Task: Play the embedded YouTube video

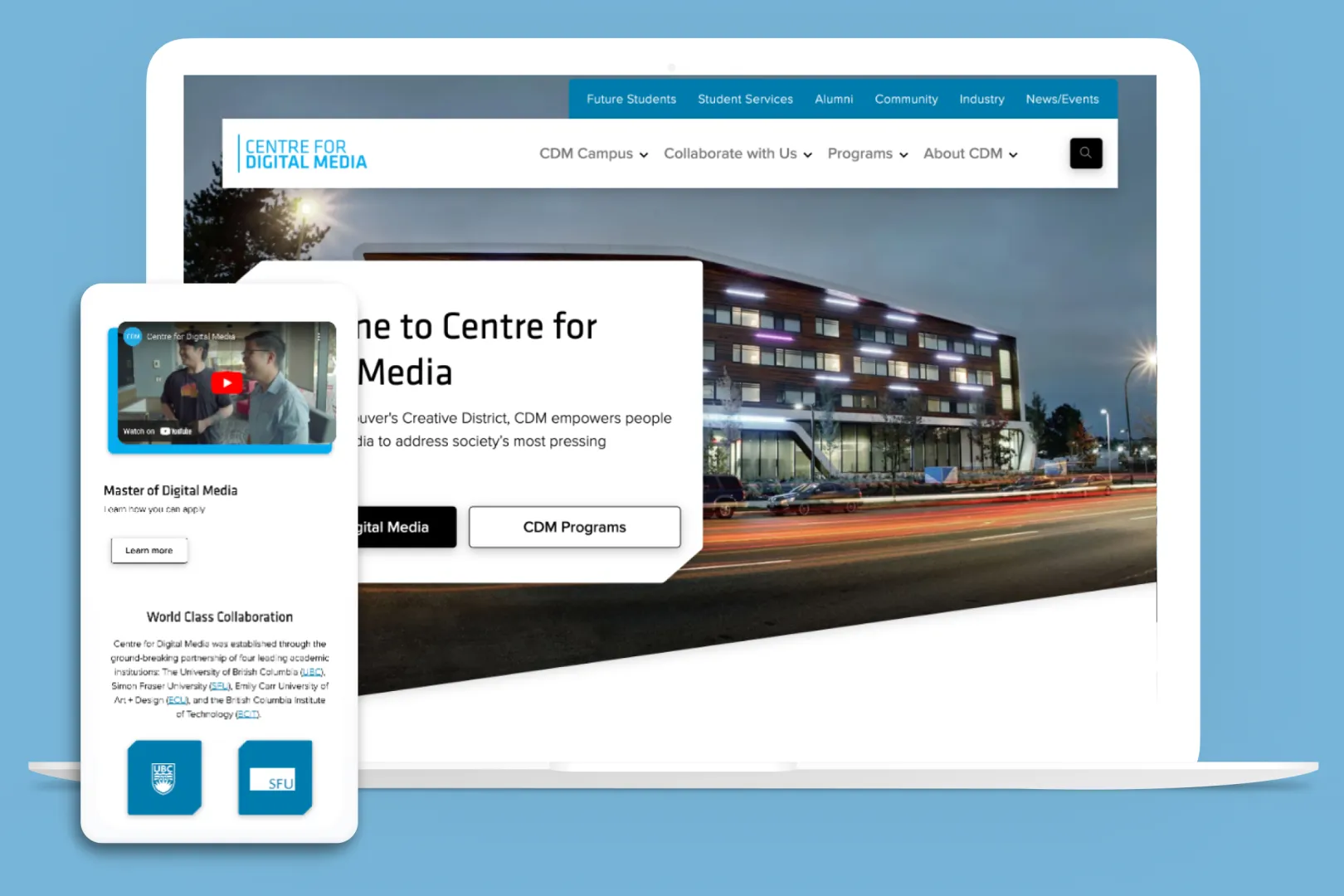Action: point(226,382)
